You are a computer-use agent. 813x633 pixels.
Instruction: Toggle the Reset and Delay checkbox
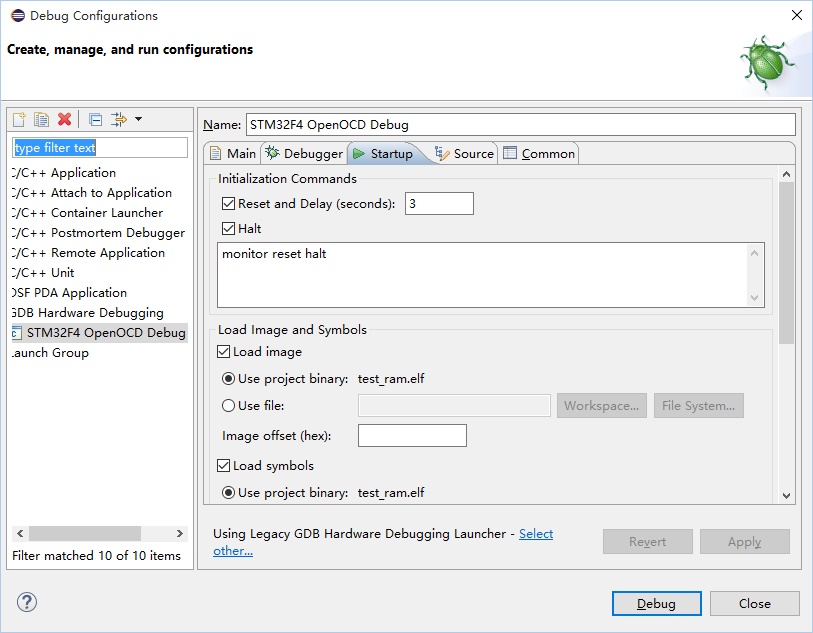pos(228,204)
